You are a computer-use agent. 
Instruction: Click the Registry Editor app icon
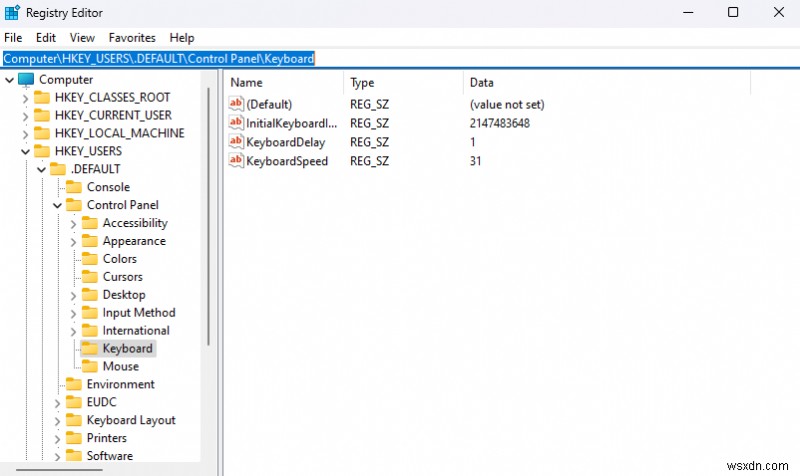click(12, 12)
